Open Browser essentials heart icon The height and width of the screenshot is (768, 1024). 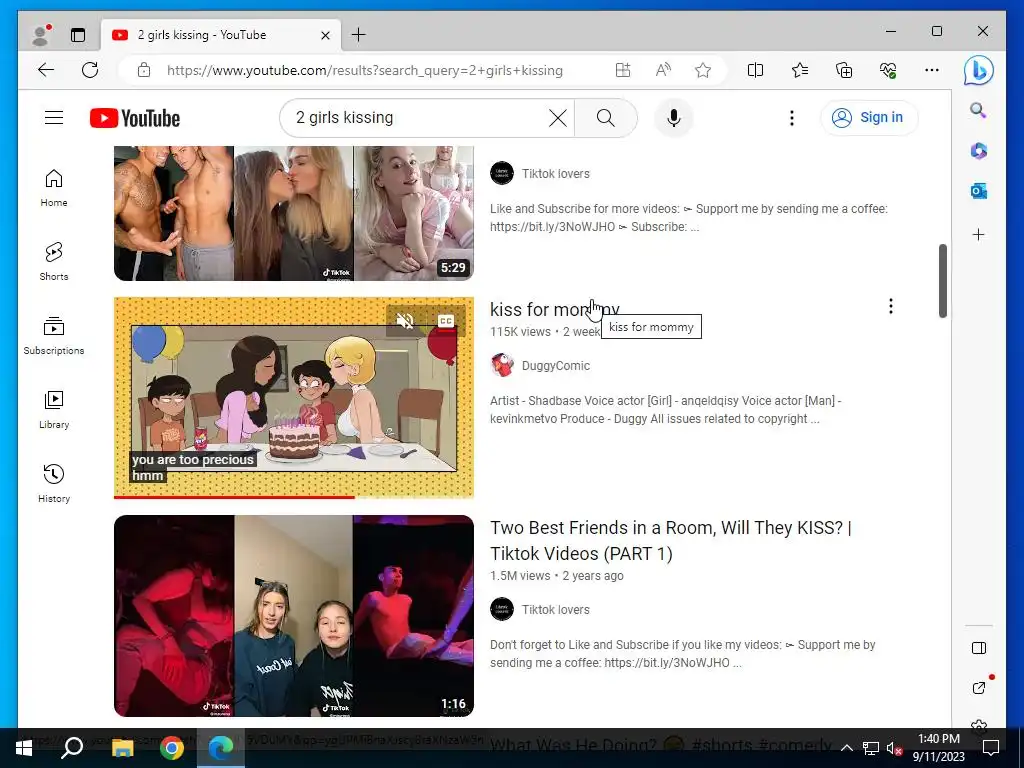coord(888,71)
